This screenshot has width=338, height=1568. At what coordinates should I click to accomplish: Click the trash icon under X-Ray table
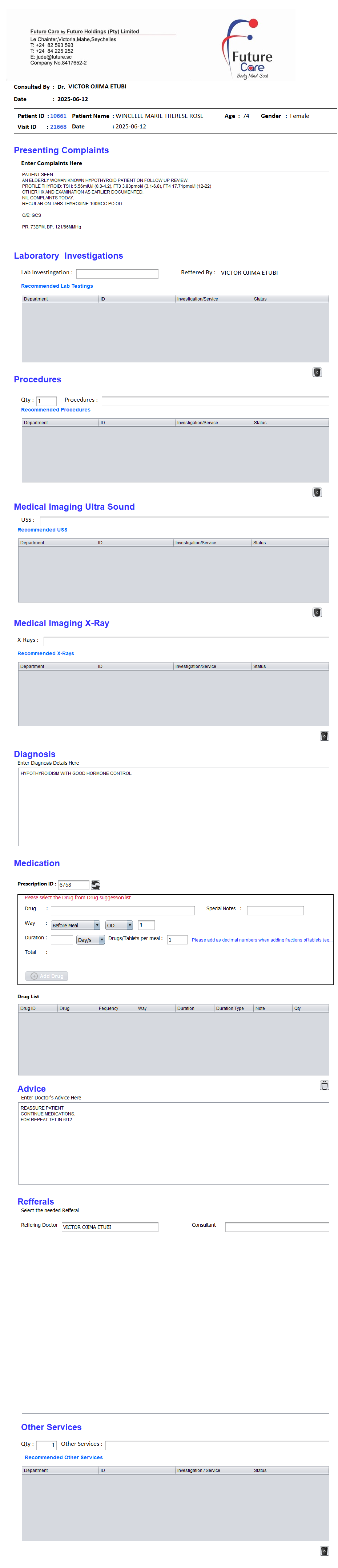point(324,735)
